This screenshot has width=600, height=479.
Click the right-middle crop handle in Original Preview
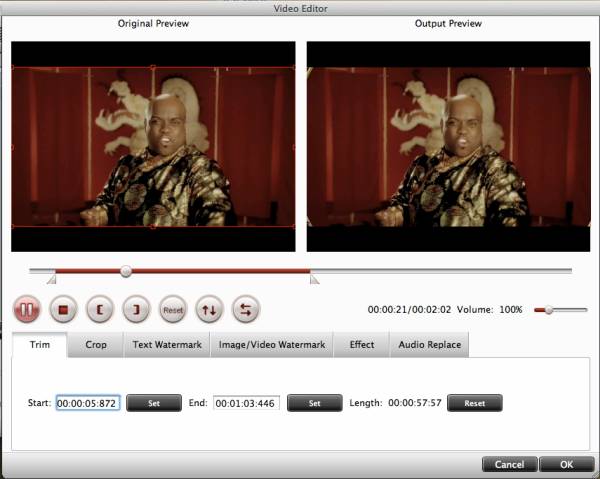point(294,147)
